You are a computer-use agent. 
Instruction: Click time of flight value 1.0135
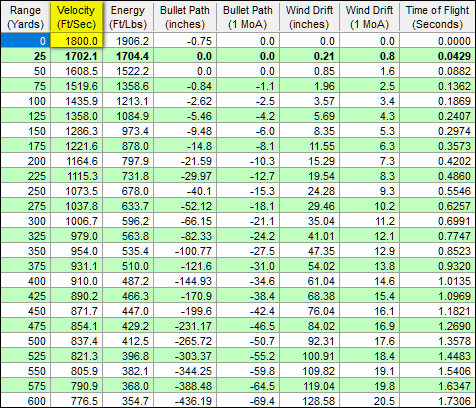pos(438,281)
